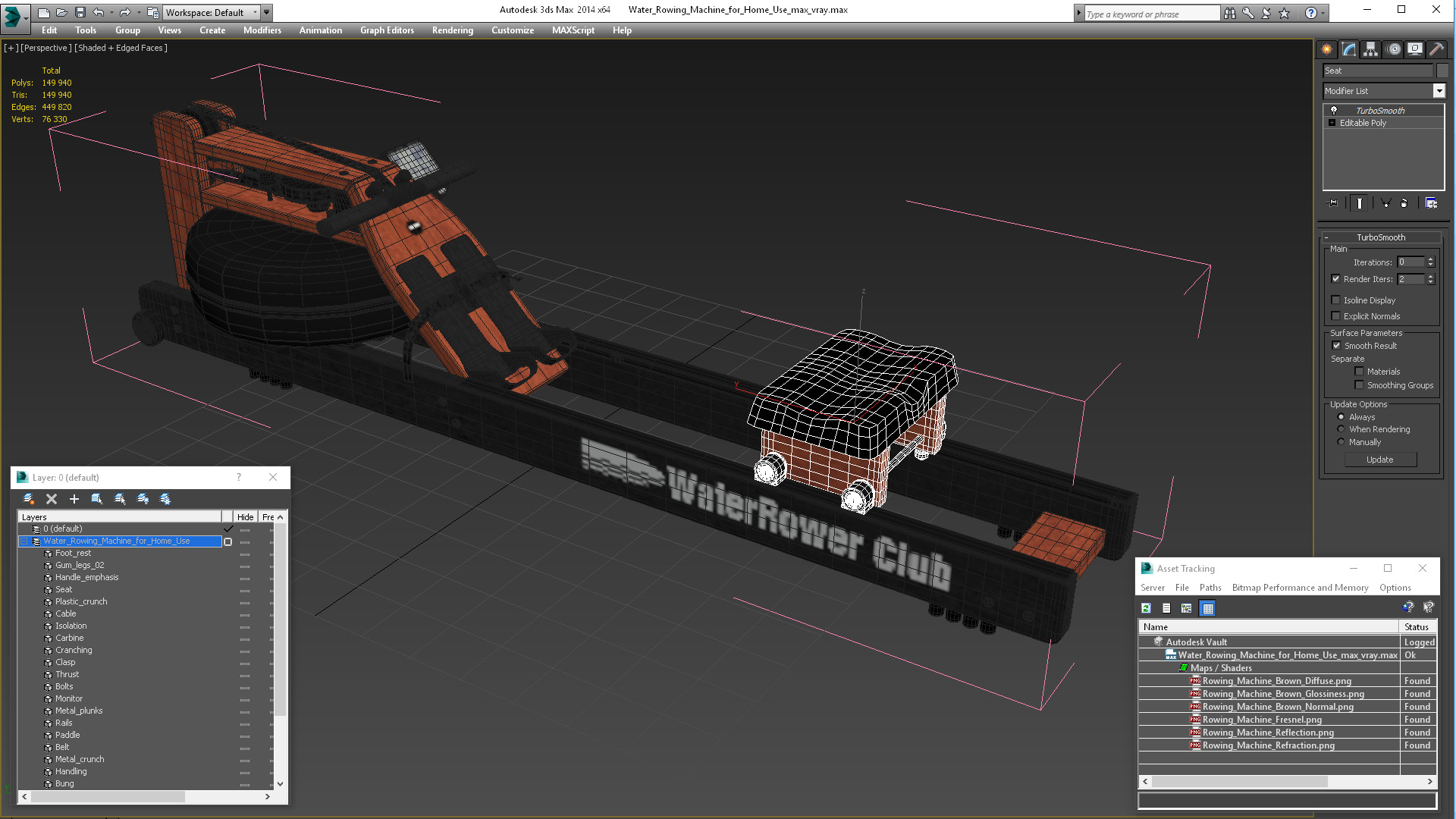Viewport: 1456px width, 819px height.
Task: Enable the Explicit Normals checkbox
Action: pos(1336,316)
